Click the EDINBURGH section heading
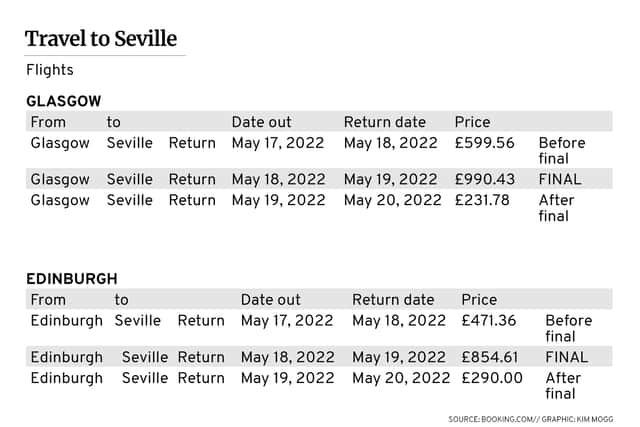The width and height of the screenshot is (640, 427). 72,279
